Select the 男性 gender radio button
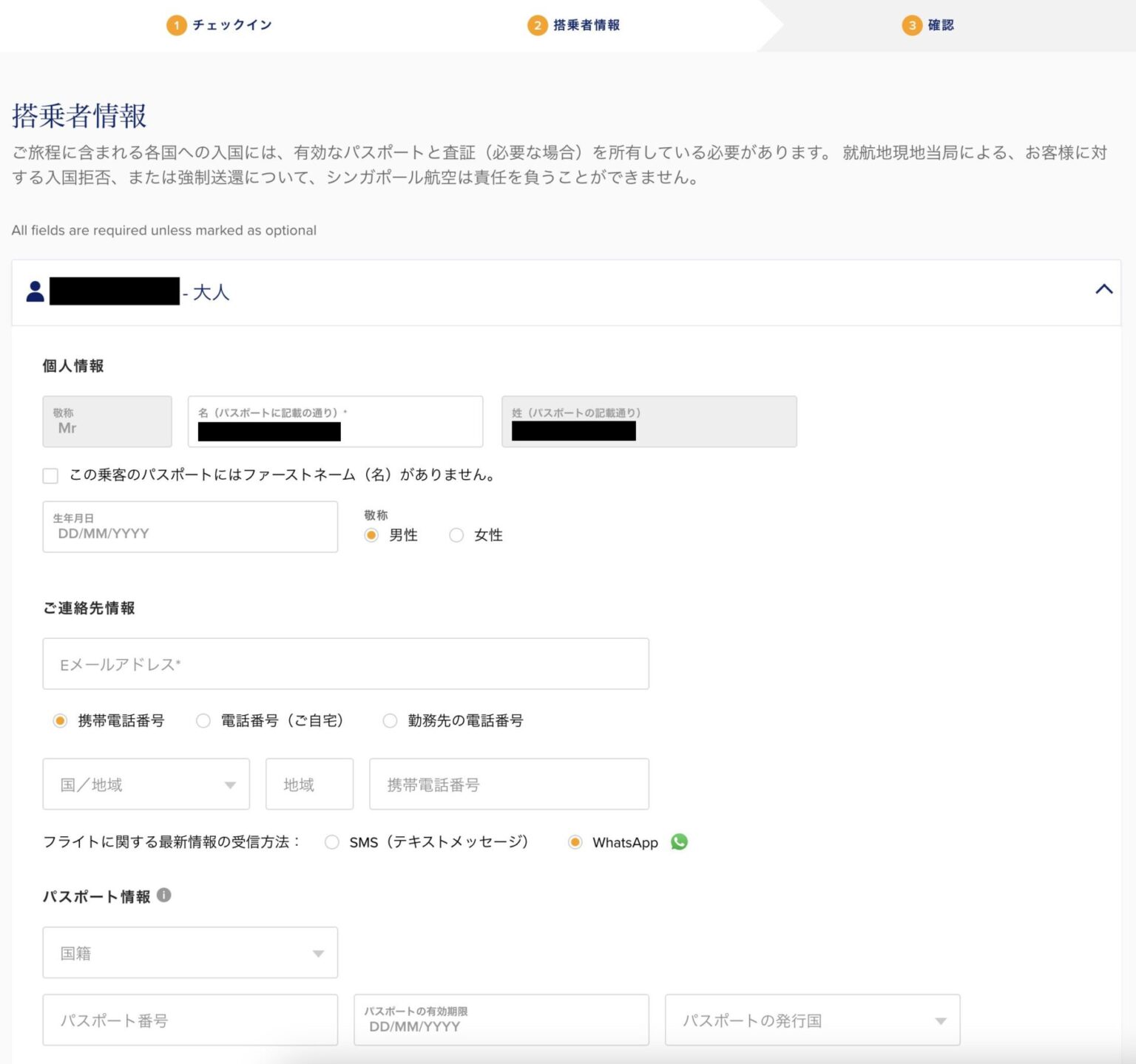Viewport: 1136px width, 1064px height. click(371, 535)
